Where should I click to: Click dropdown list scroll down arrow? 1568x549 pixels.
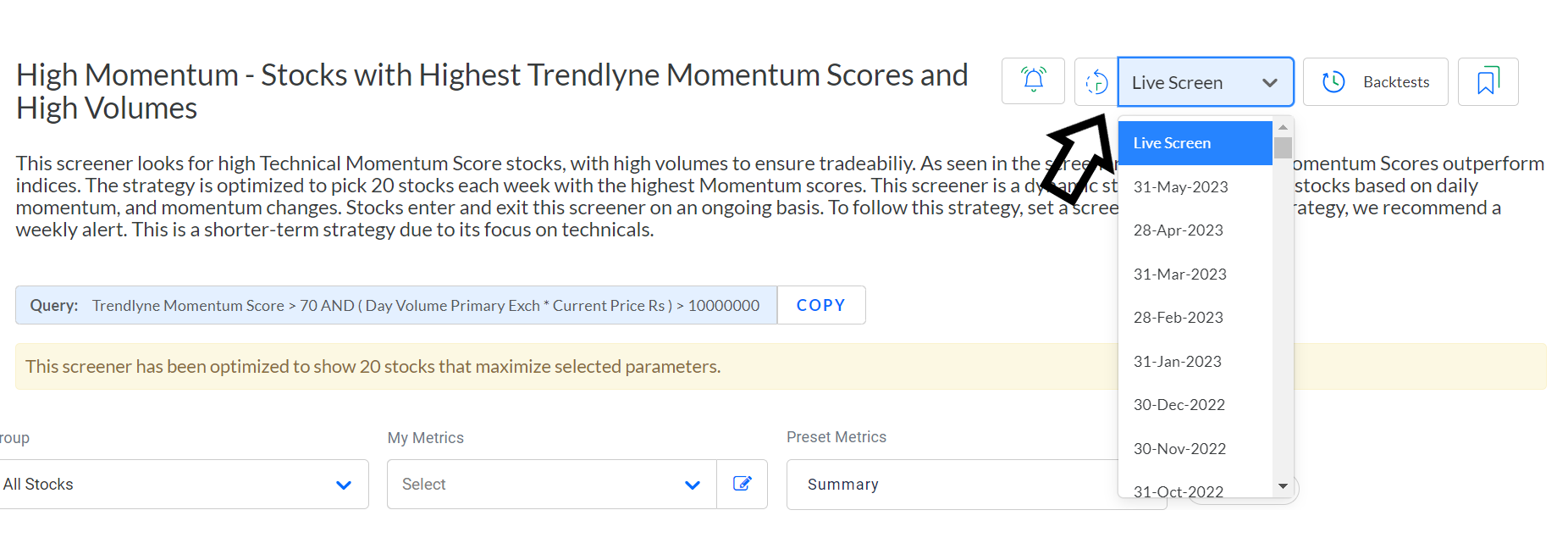tap(1283, 486)
